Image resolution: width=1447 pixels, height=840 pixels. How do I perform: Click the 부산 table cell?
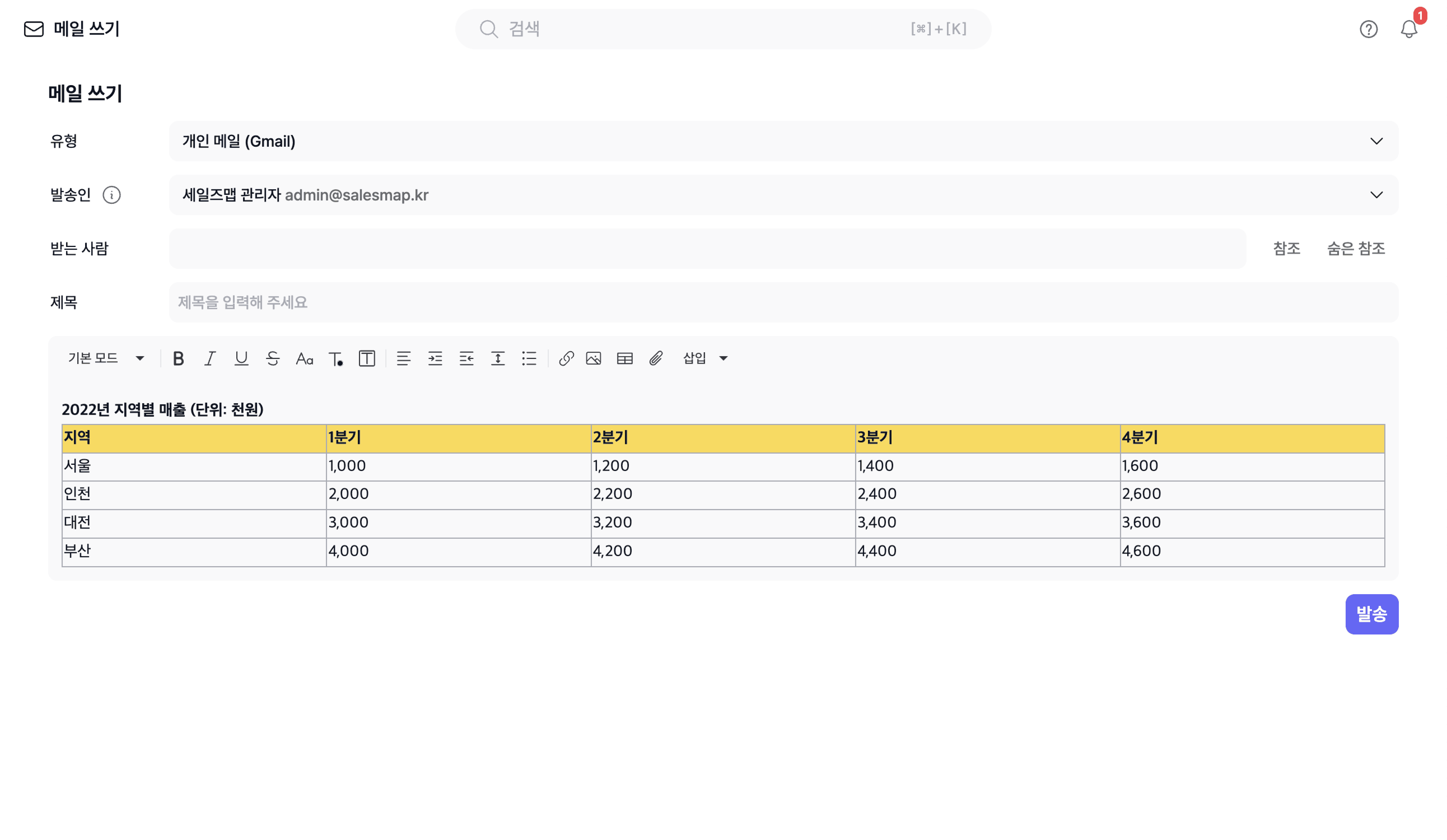point(194,552)
